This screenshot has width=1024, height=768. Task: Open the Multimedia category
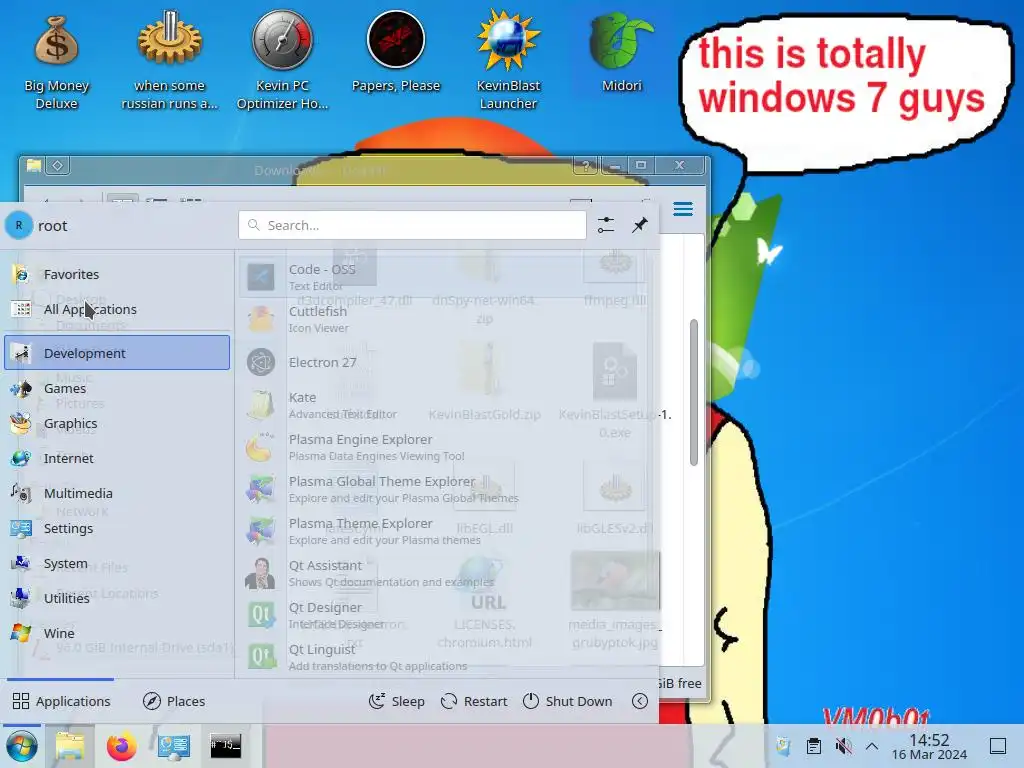coord(117,494)
